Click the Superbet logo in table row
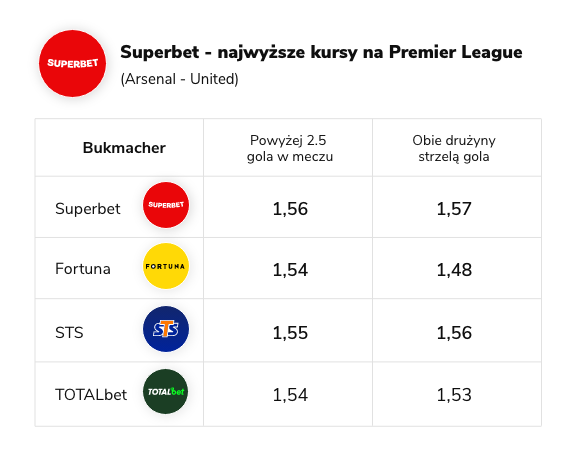The width and height of the screenshot is (570, 459). 166,205
